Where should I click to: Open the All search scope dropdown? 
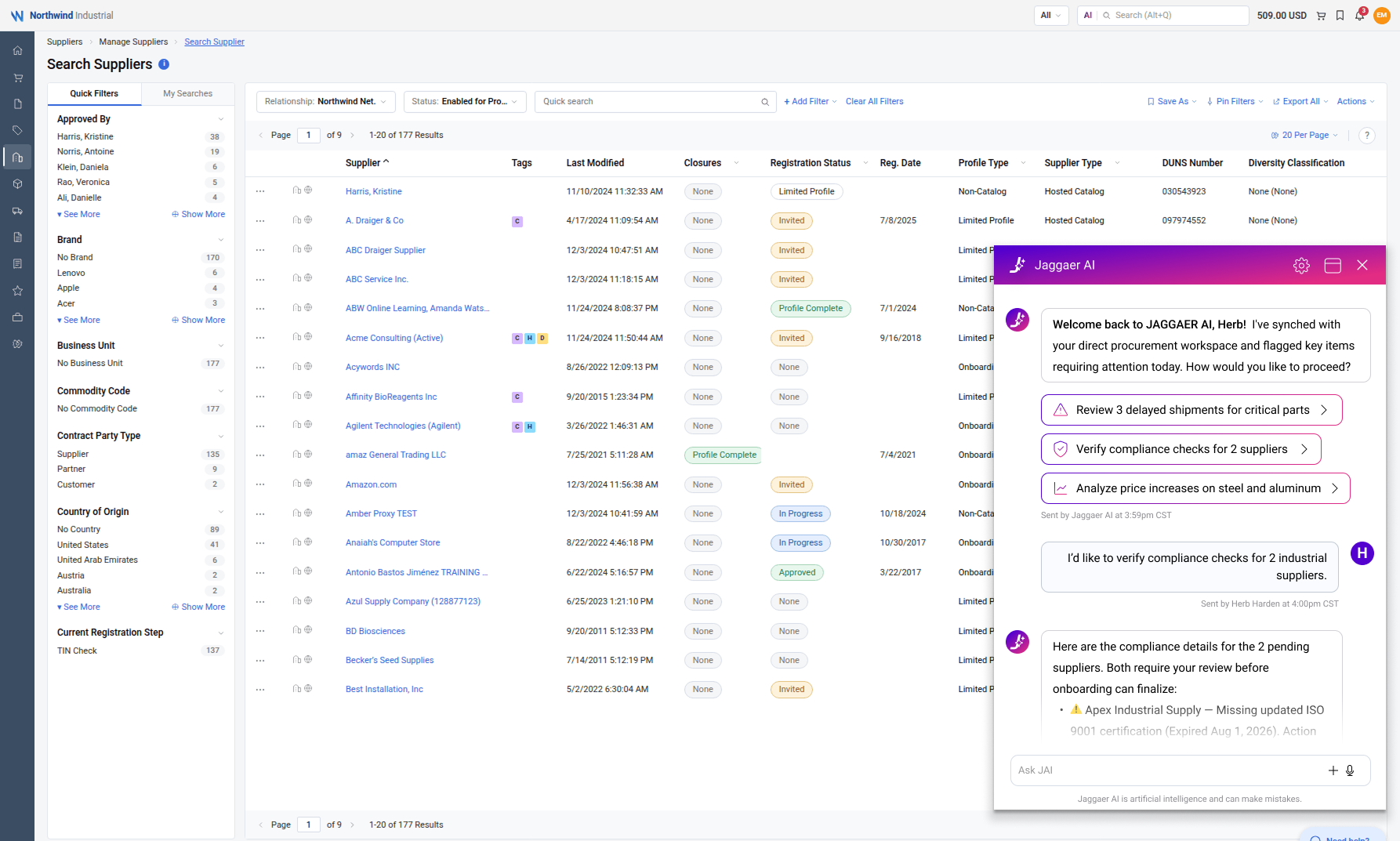click(x=1051, y=16)
